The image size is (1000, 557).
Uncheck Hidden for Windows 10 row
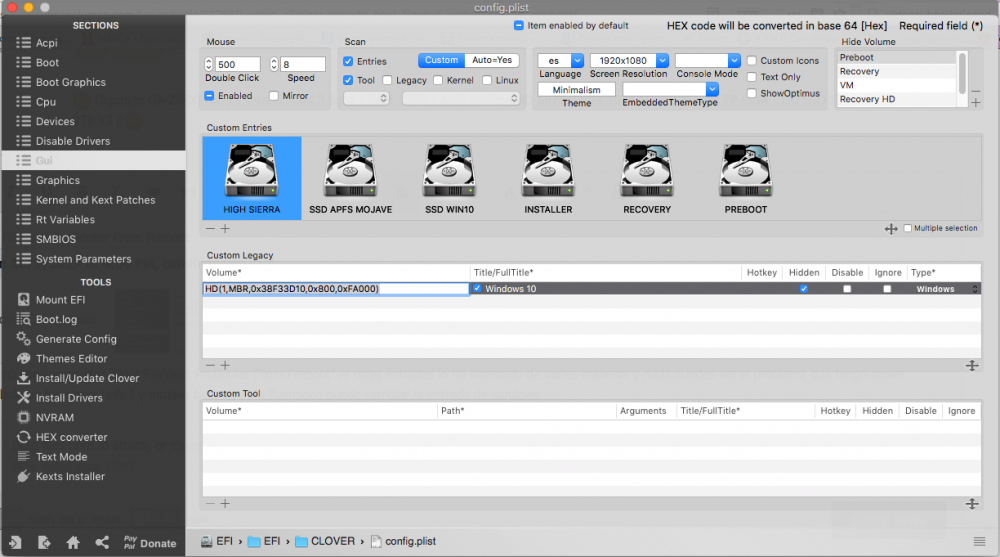[804, 289]
